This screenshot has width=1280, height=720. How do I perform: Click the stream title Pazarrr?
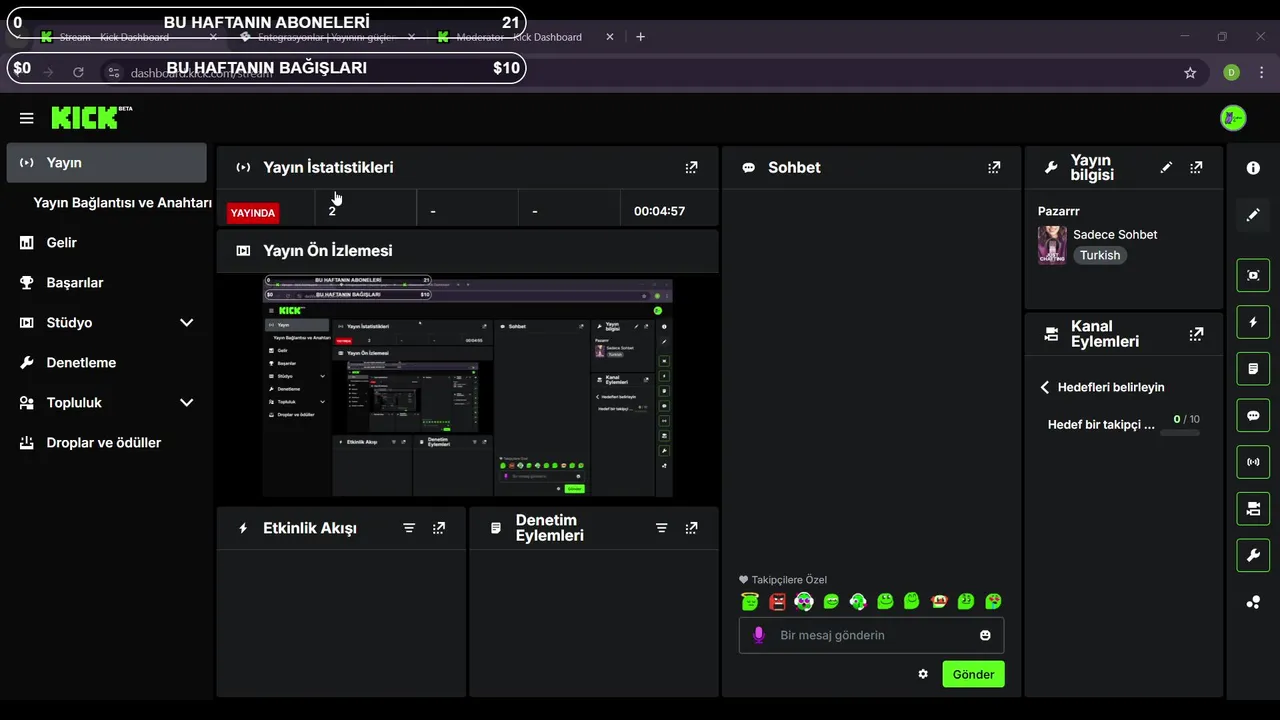click(x=1059, y=211)
